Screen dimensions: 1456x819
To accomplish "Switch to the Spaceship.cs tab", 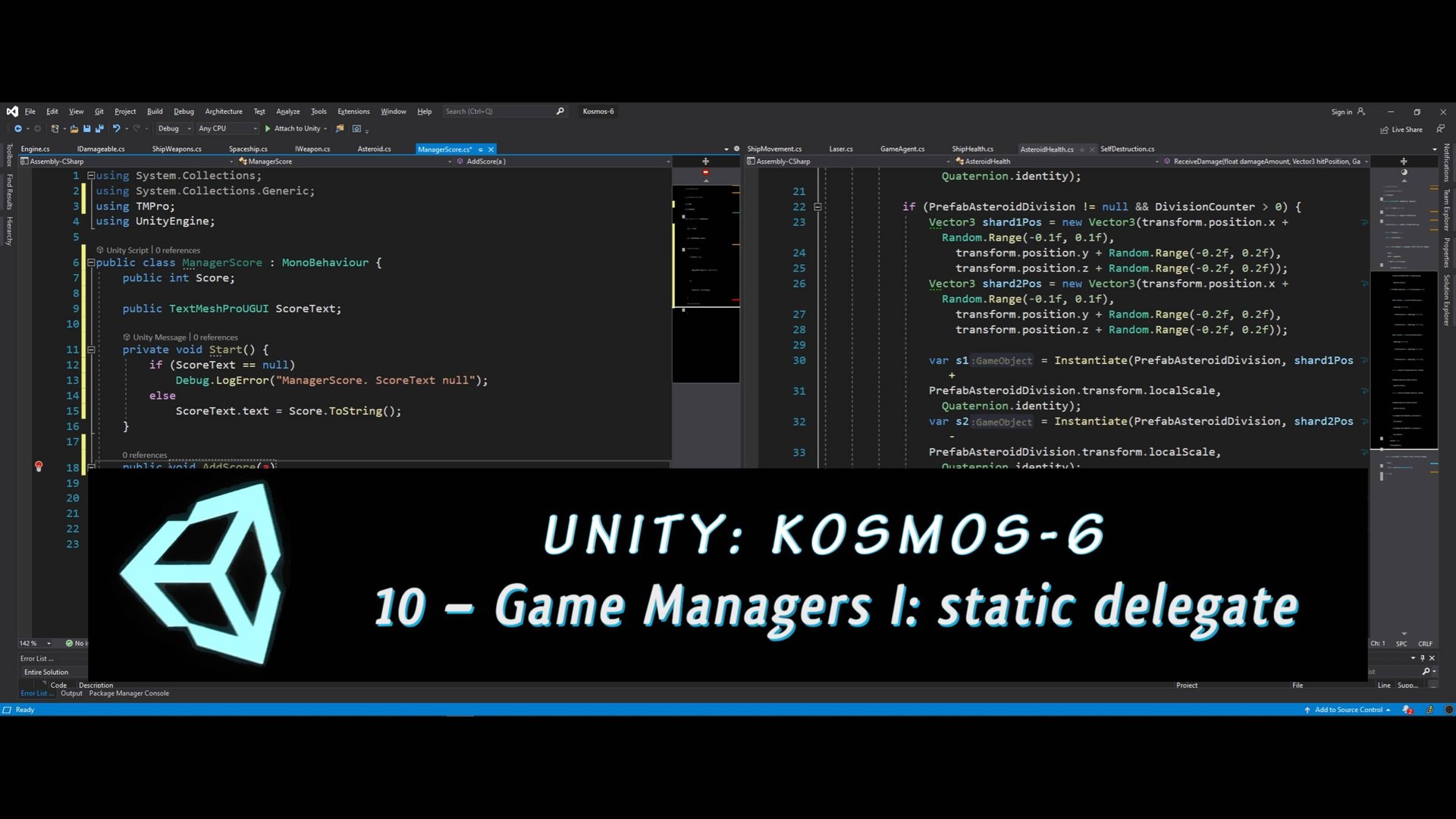I will pos(248,149).
